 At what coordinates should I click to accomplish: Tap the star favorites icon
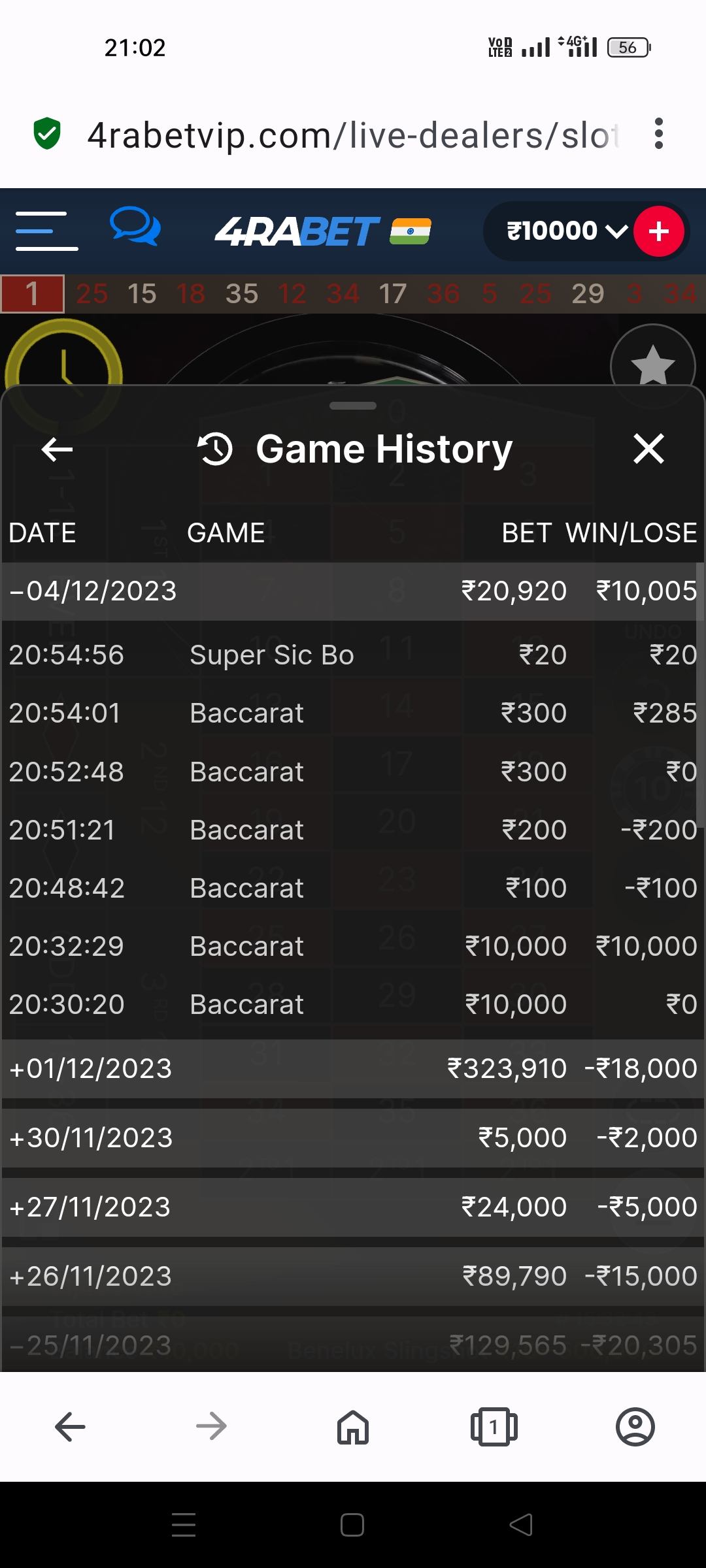(652, 366)
